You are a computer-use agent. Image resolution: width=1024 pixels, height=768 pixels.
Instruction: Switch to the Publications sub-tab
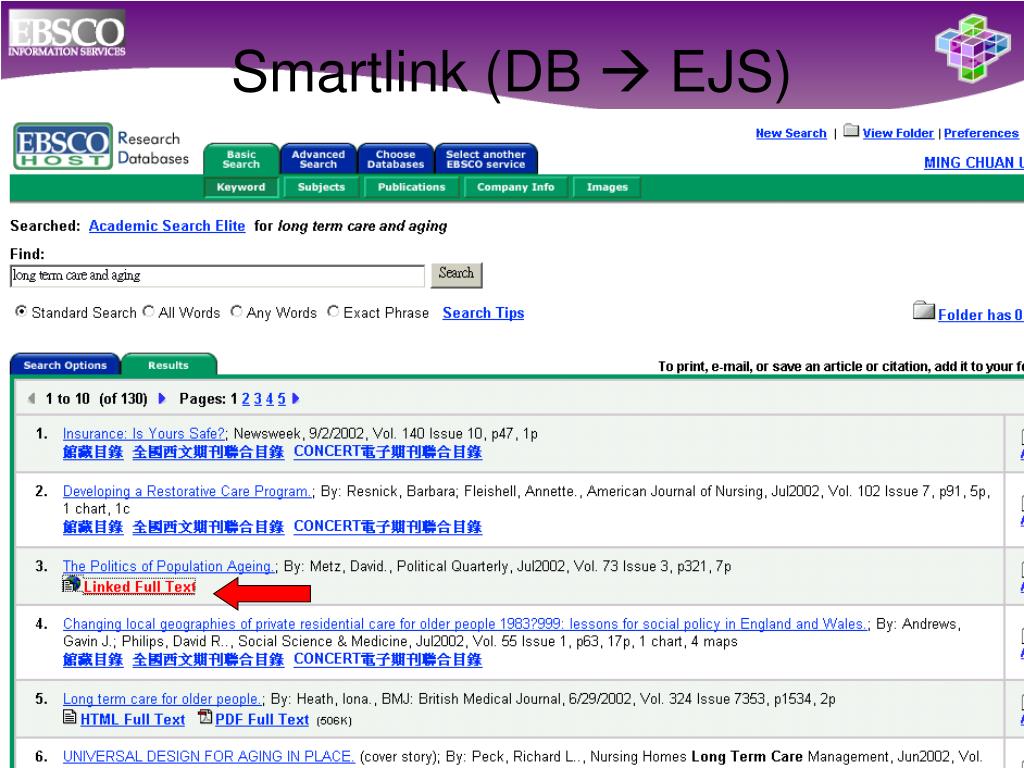tap(411, 187)
